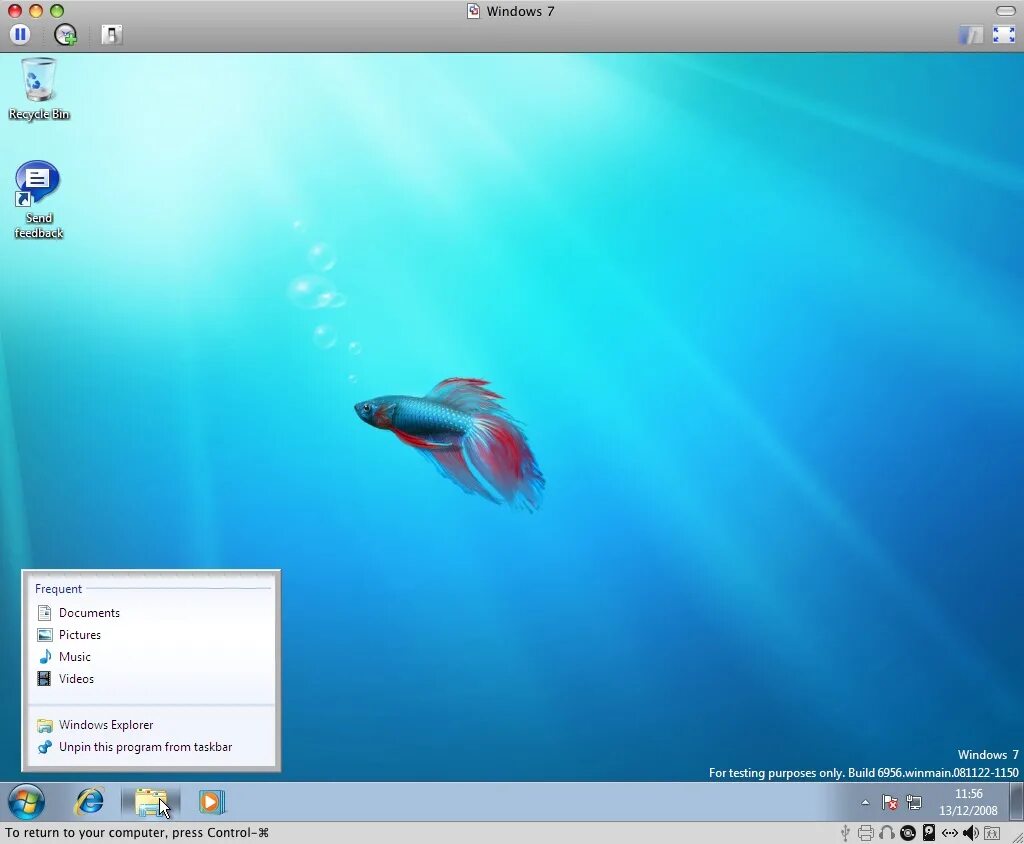Launch Windows Media Player from the taskbar

tap(212, 802)
